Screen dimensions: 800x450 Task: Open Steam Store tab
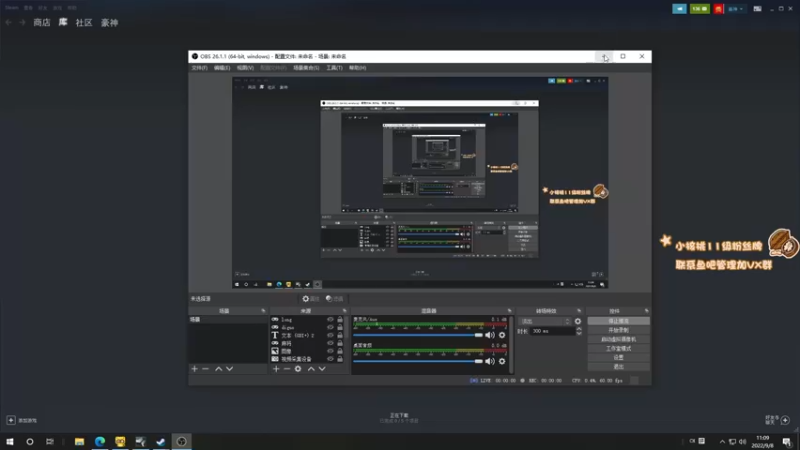coord(42,22)
